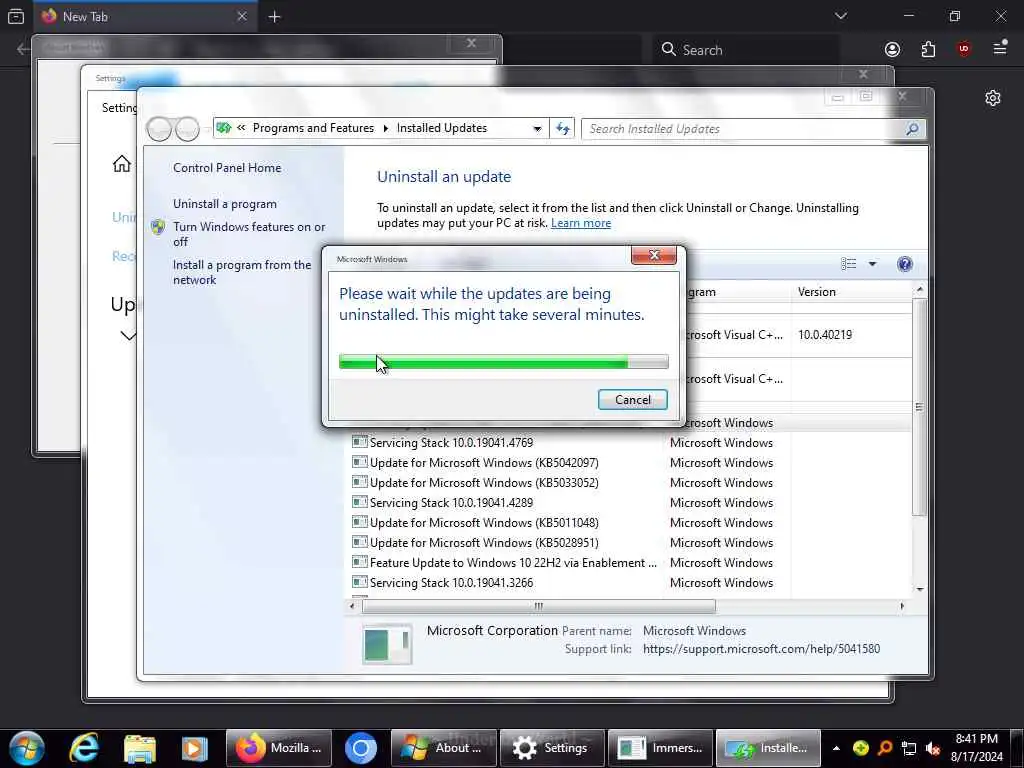Click the icon beside KB5042097 update

point(359,462)
